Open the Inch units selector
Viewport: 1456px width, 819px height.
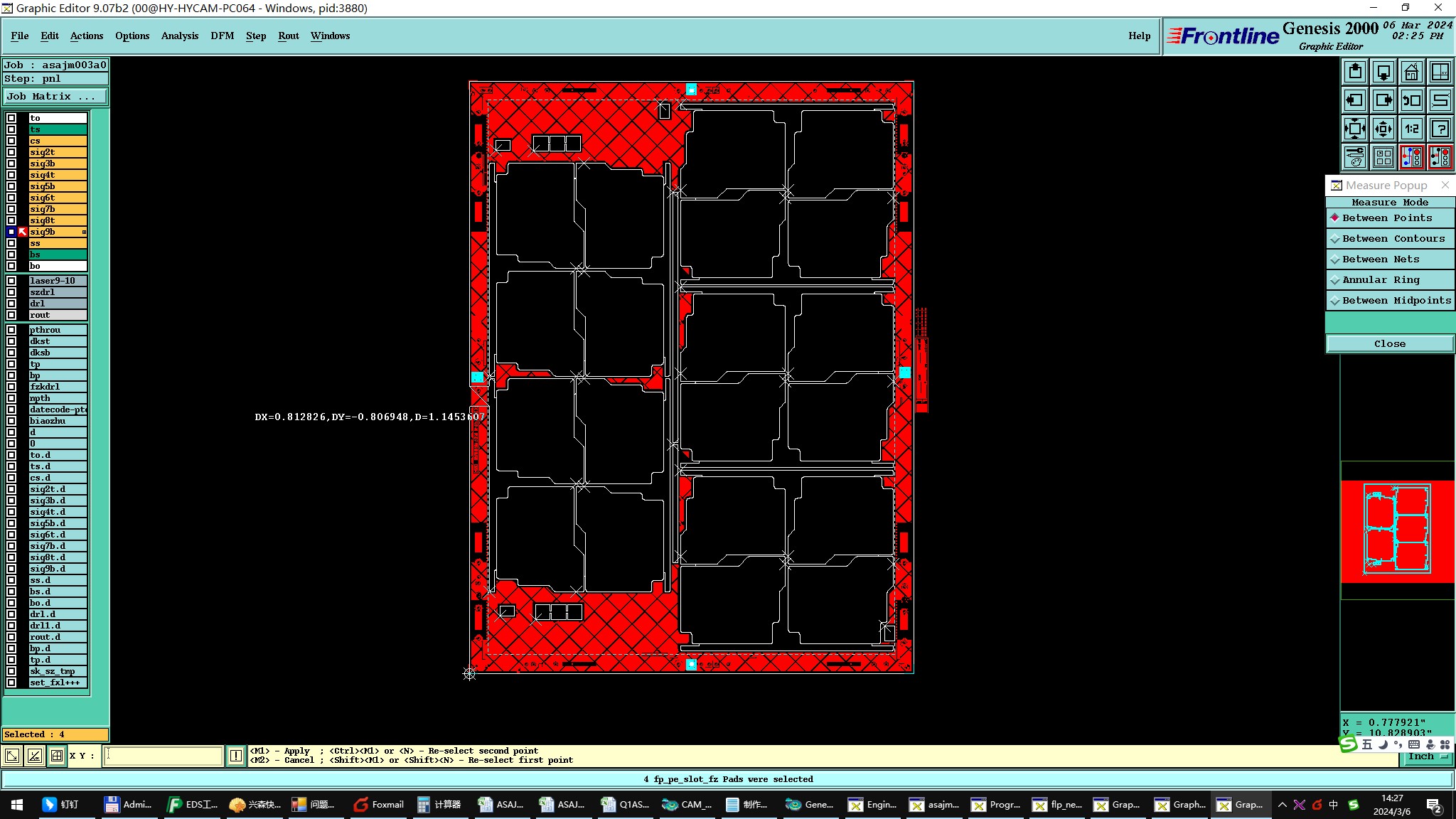[x=1427, y=756]
